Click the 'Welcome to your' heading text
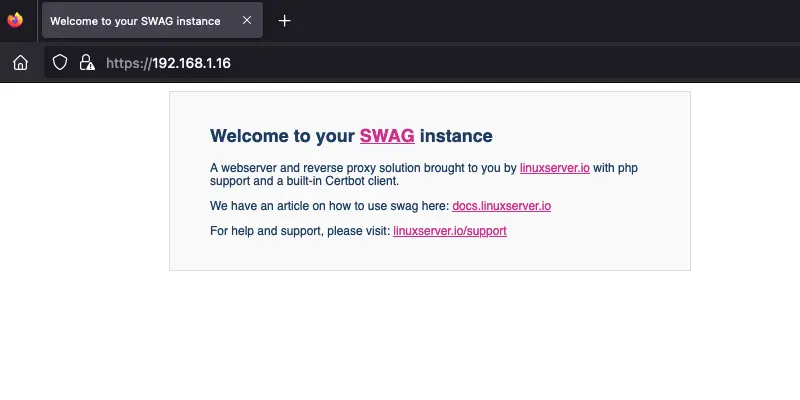The image size is (800, 400). [282, 136]
